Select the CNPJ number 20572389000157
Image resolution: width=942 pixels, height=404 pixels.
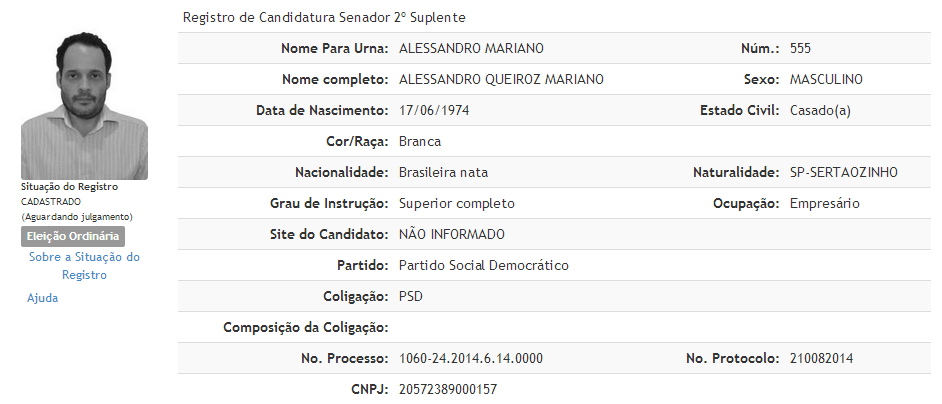[448, 389]
